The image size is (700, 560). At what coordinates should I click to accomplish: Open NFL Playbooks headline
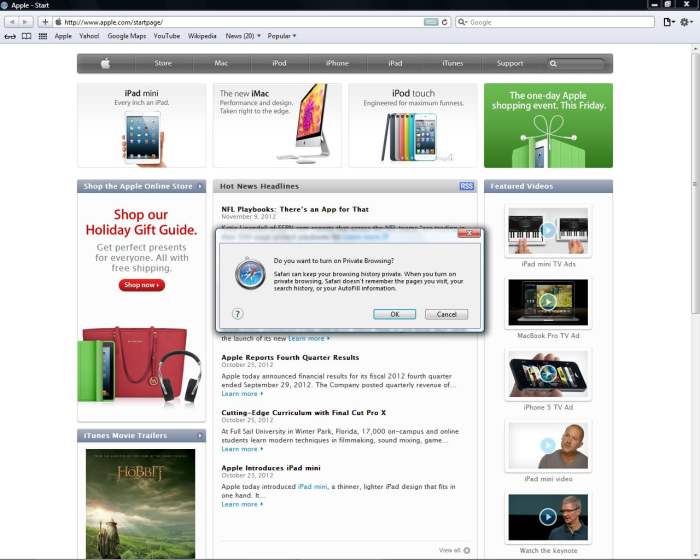point(295,209)
